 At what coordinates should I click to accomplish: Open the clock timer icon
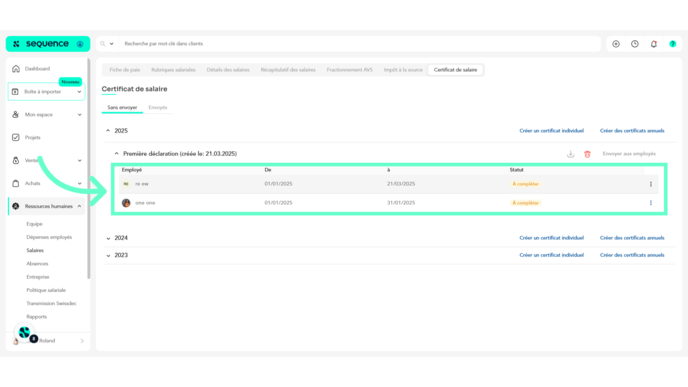[635, 44]
